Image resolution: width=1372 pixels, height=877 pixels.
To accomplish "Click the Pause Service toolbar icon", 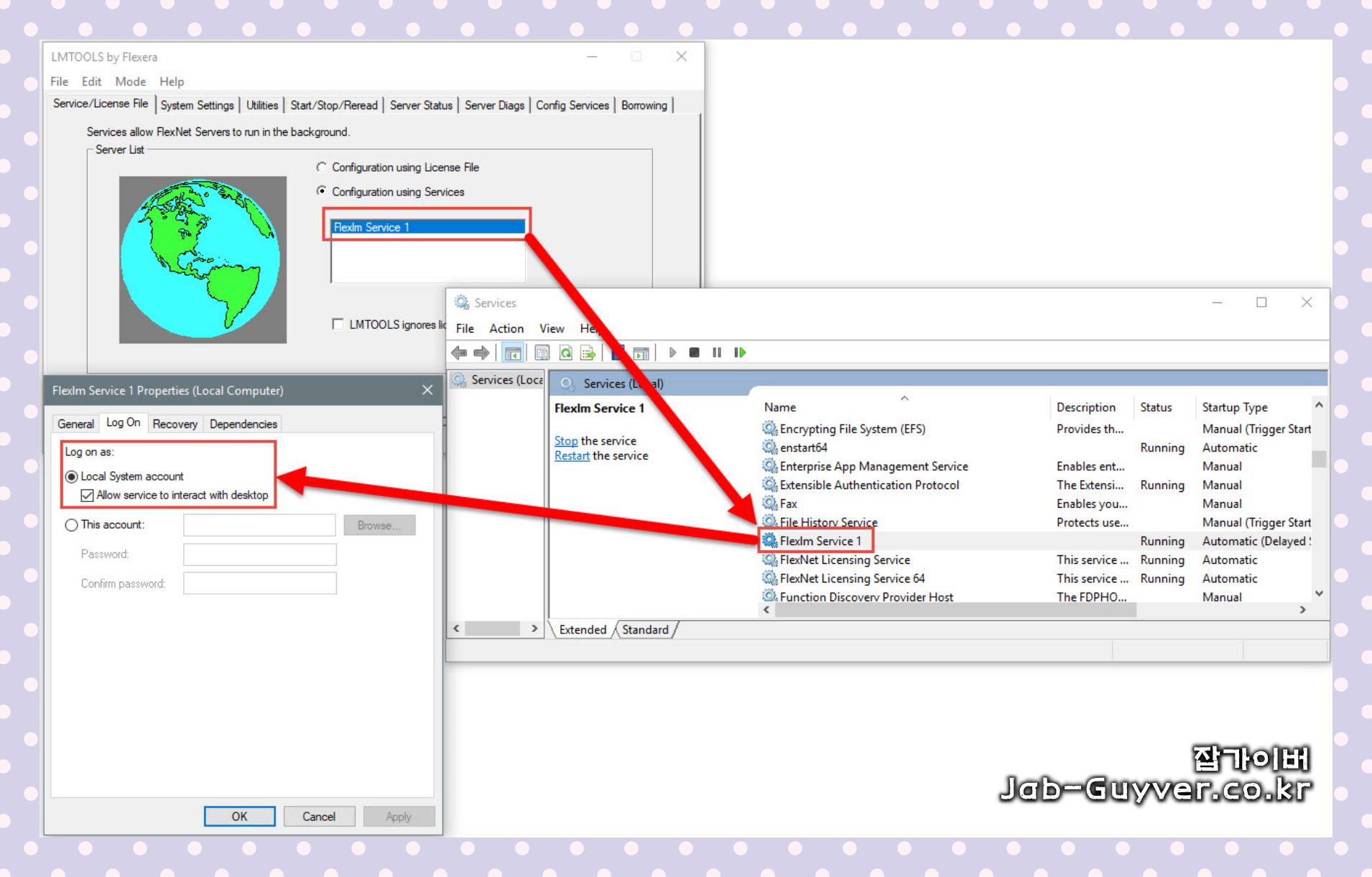I will 717,353.
